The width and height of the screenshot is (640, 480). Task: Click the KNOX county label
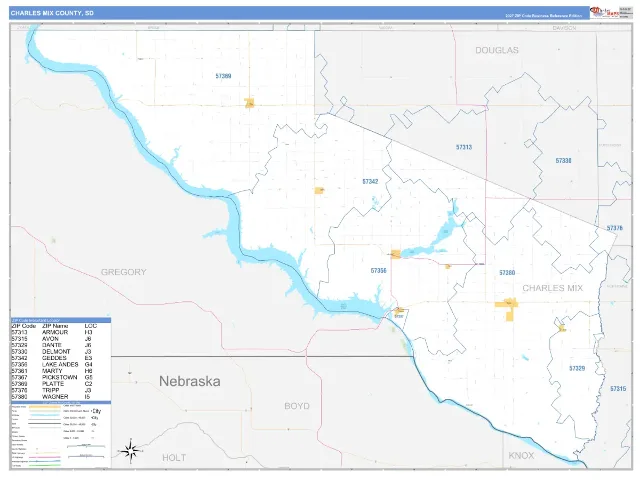point(521,456)
